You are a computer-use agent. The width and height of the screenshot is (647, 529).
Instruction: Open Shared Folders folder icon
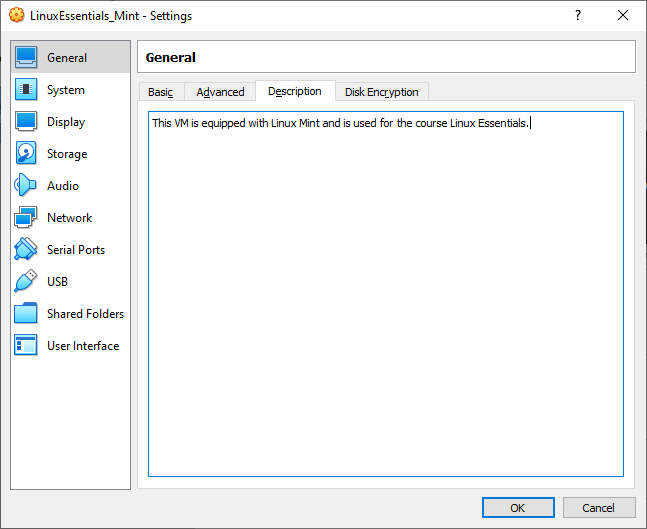pyautogui.click(x=26, y=313)
